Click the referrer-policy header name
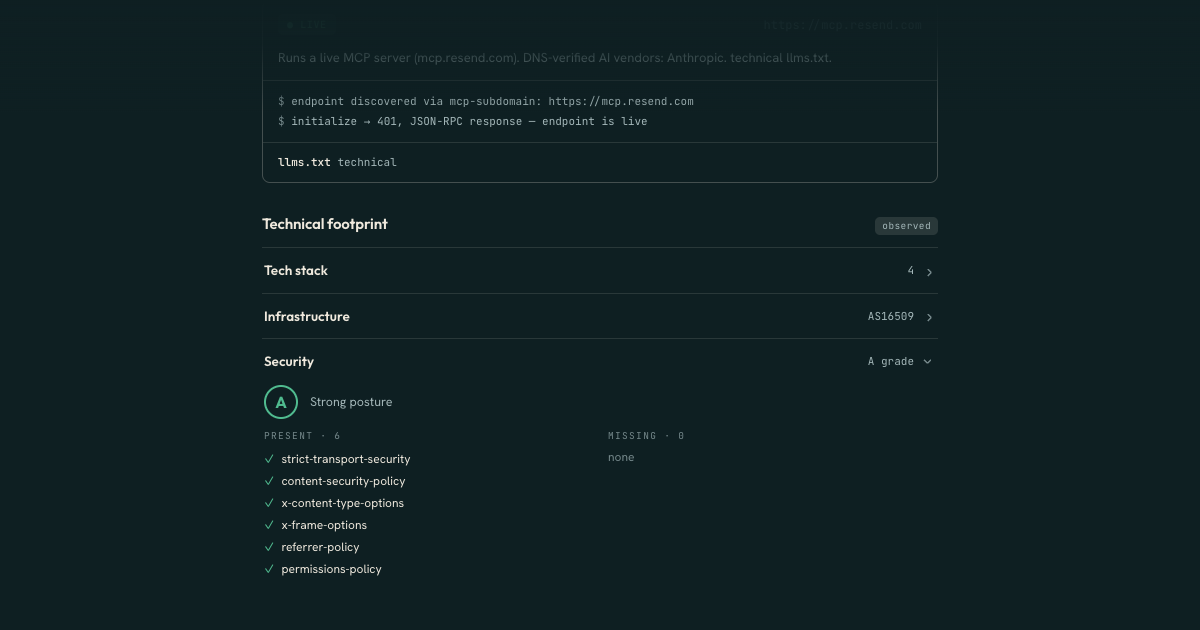This screenshot has width=1200, height=630. coord(320,547)
